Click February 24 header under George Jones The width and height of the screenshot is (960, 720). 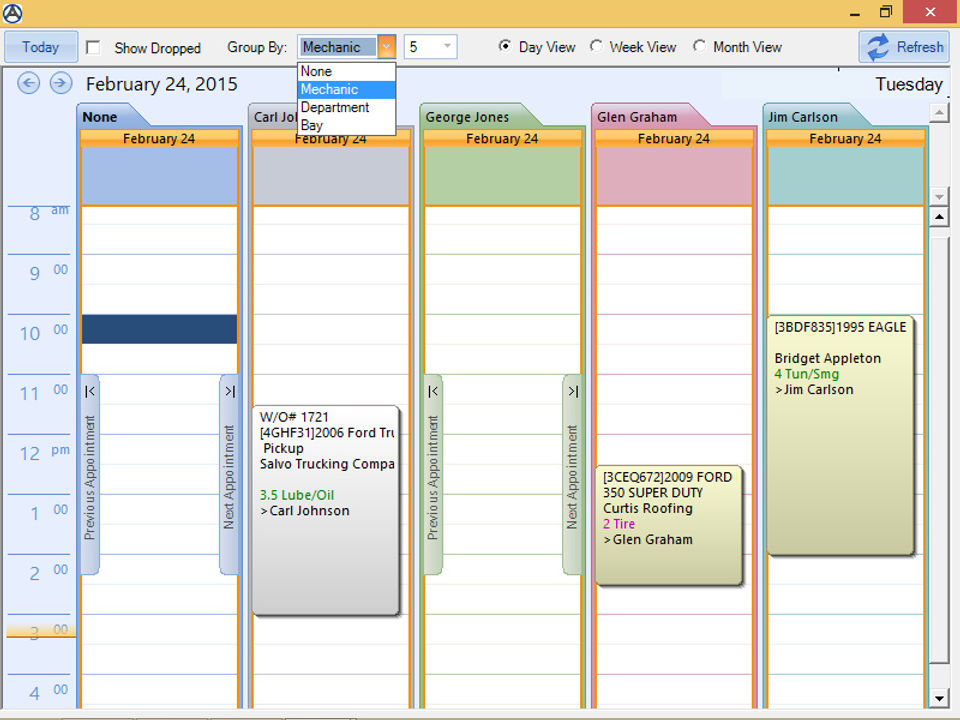(502, 138)
